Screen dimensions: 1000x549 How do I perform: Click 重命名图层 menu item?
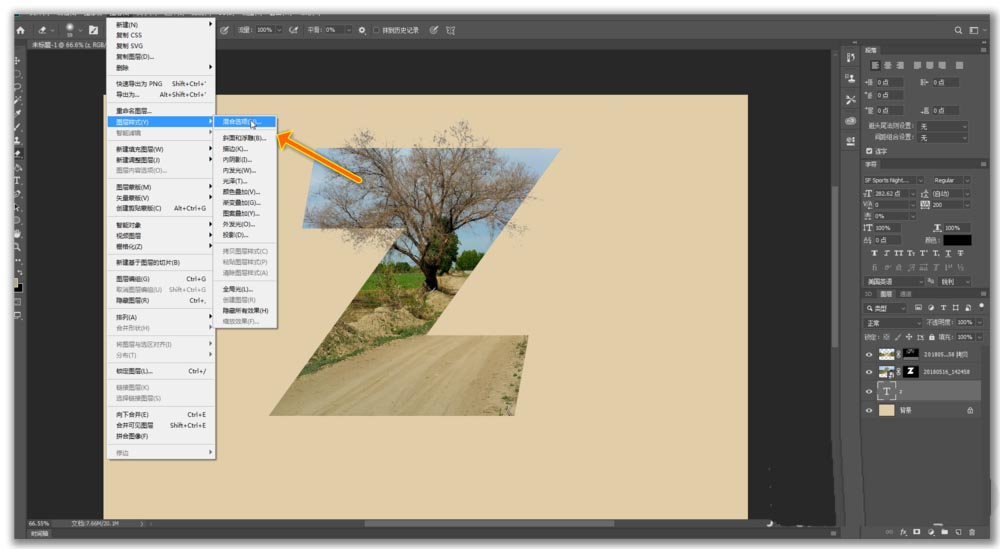click(x=161, y=111)
